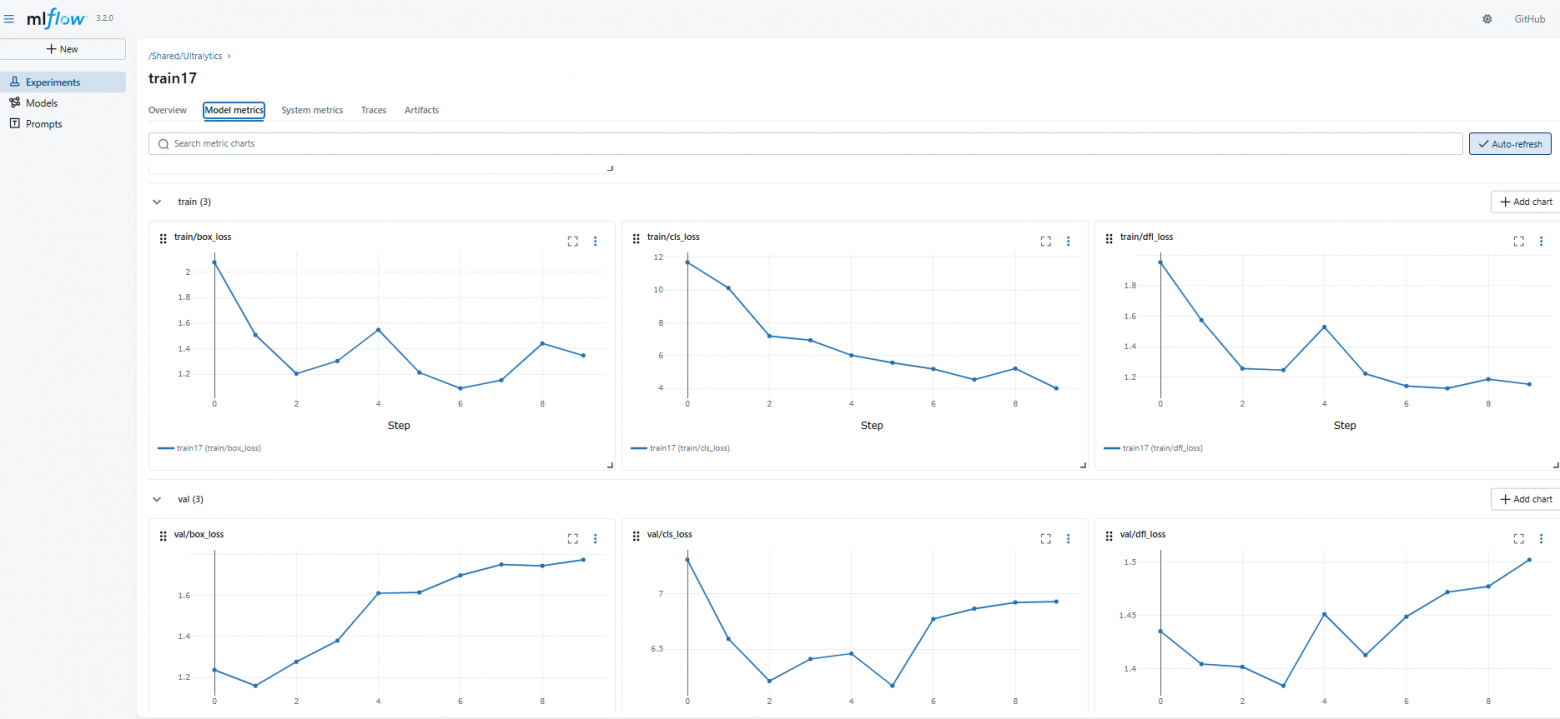This screenshot has height=719, width=1560.
Task: Fullscreen the val/dfl_loss chart
Action: pos(1518,538)
